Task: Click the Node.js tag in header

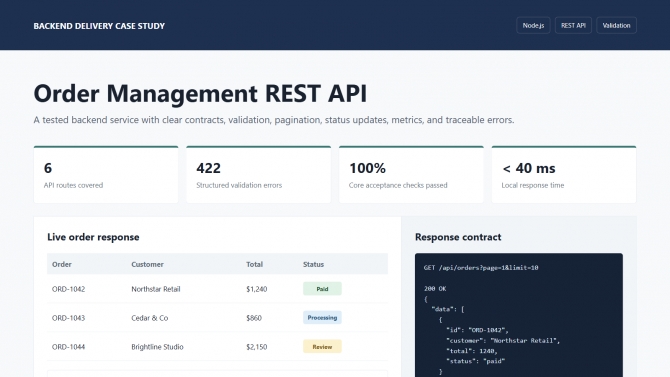Action: pos(533,25)
